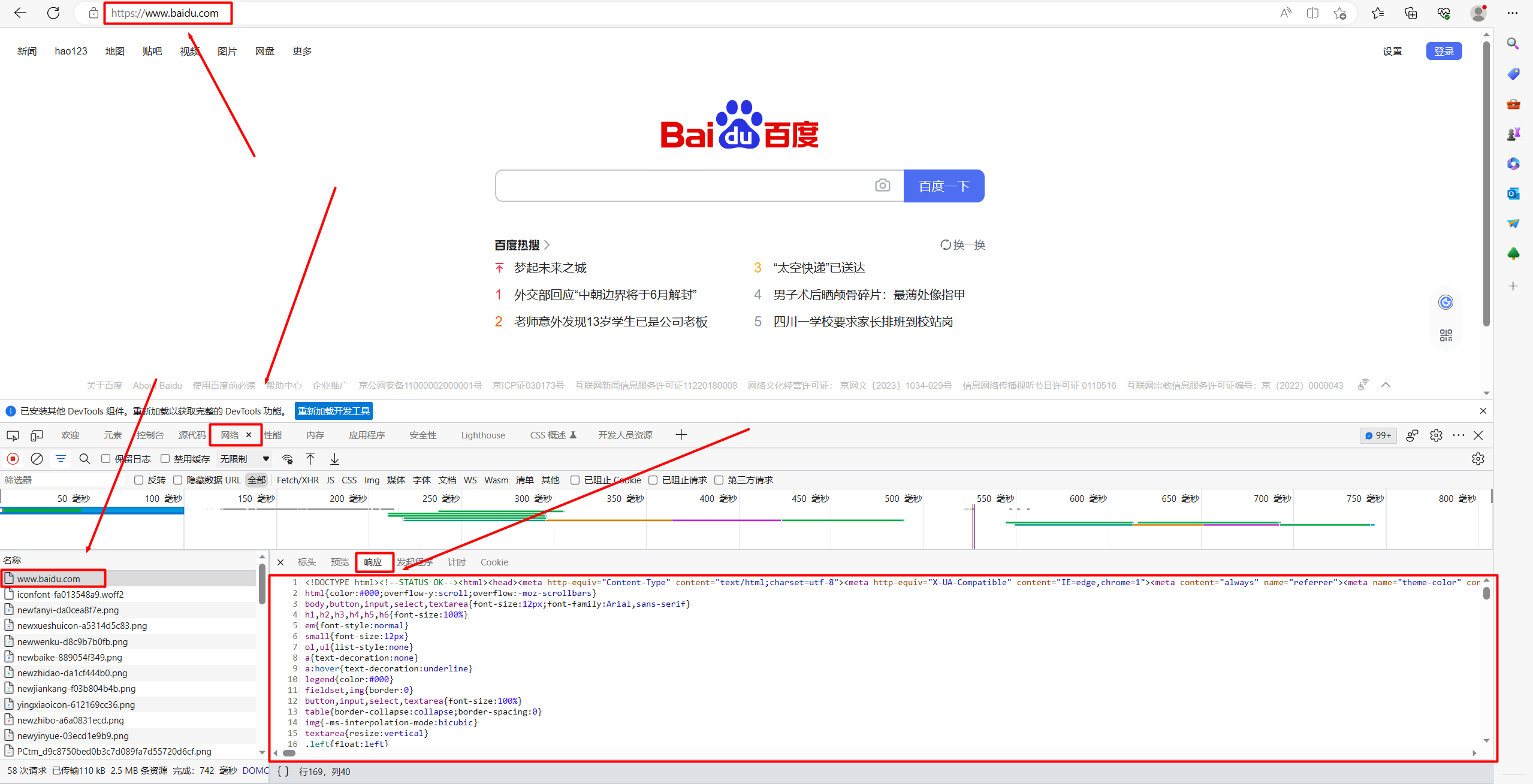Open DevTools settings gear in tab bar
The image size is (1533, 784).
point(1436,435)
